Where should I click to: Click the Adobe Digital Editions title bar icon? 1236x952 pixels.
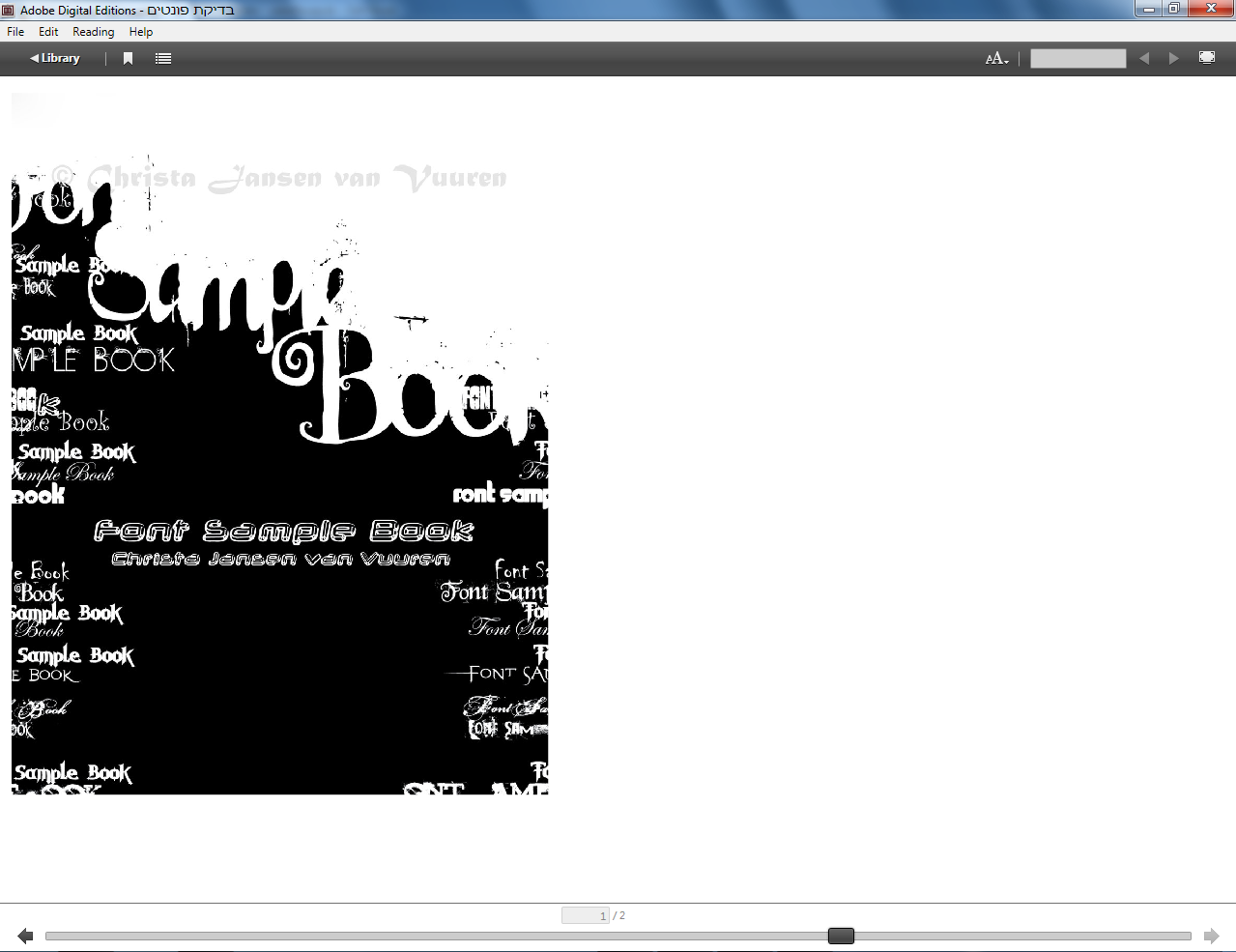9,11
